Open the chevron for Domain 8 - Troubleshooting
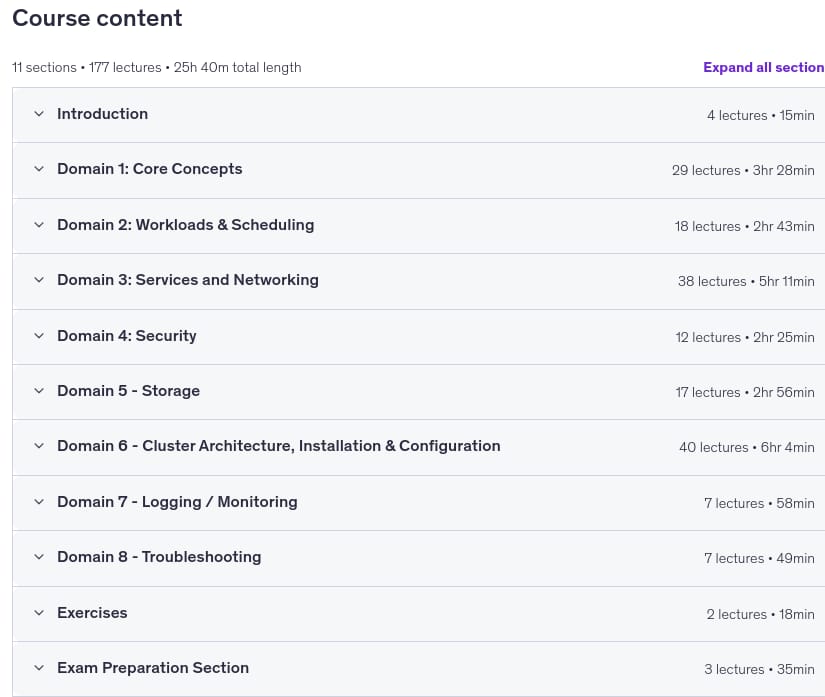Image resolution: width=825 pixels, height=697 pixels. [x=39, y=557]
